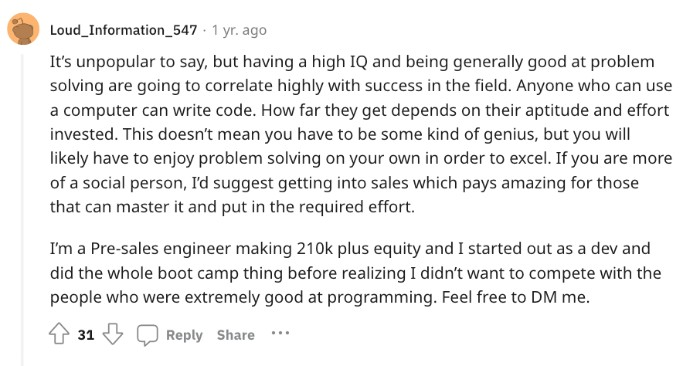Click the "1 yr. ago" timestamp
This screenshot has height=366, width=700.
pyautogui.click(x=239, y=30)
